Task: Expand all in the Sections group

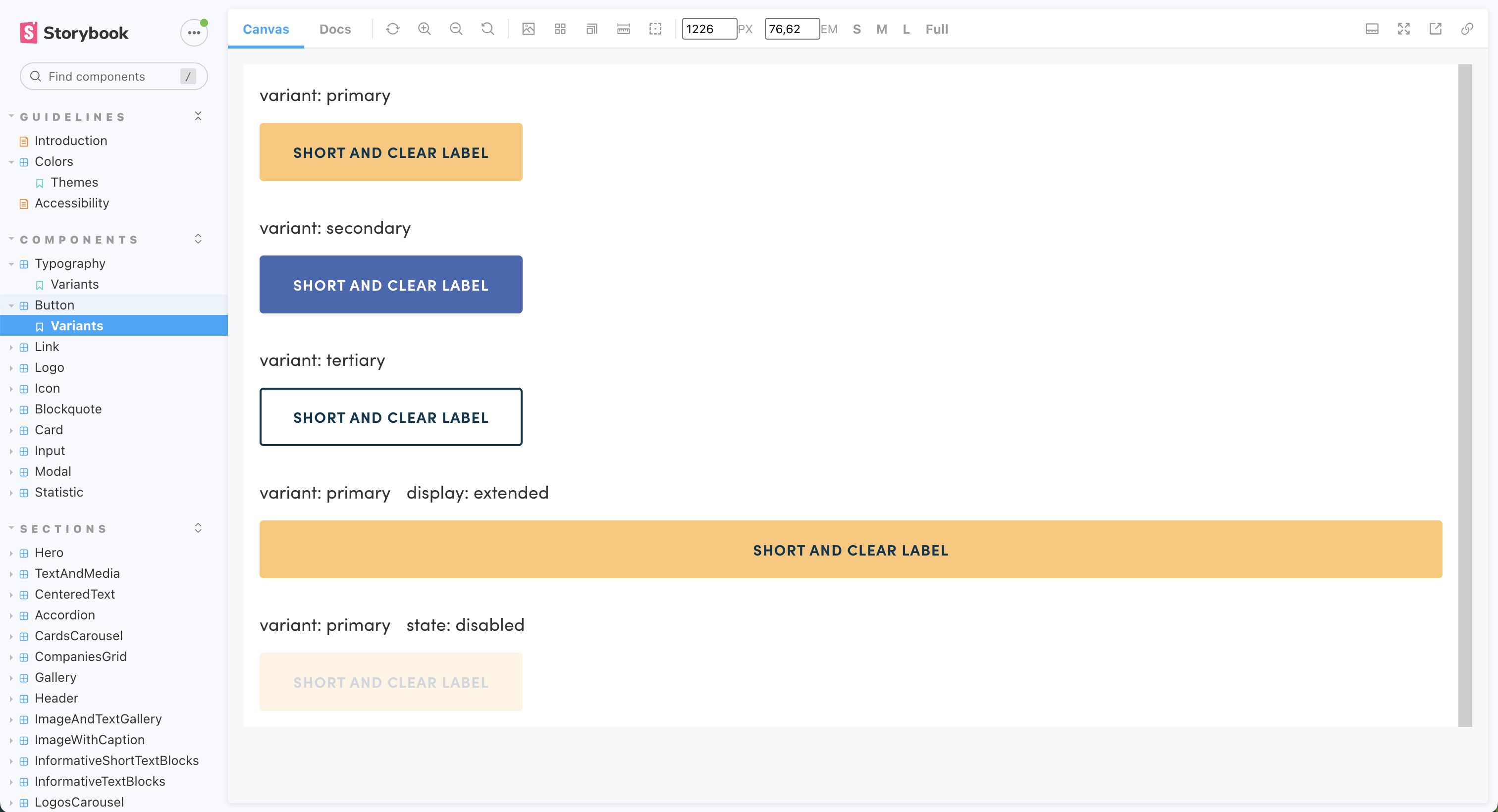Action: (x=198, y=528)
